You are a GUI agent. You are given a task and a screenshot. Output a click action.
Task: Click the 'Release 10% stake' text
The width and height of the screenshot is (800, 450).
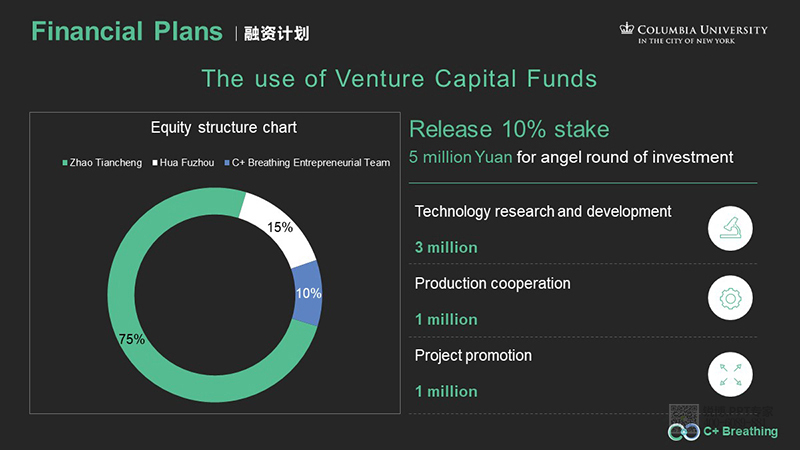(x=509, y=129)
